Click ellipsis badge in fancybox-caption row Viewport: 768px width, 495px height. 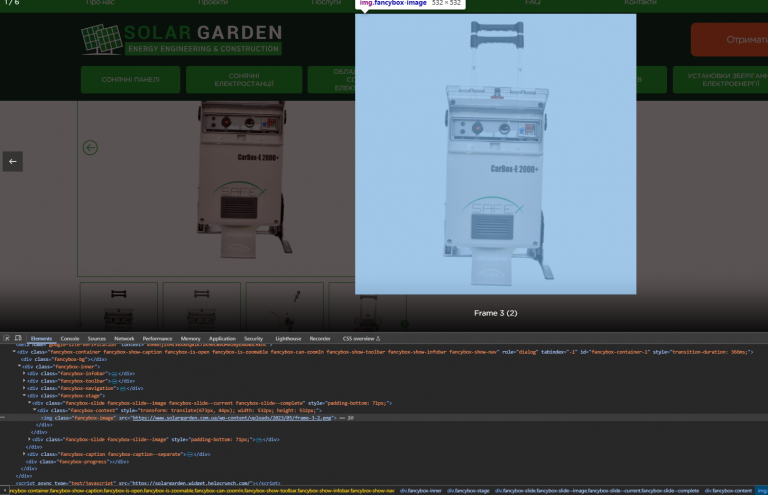coord(190,454)
